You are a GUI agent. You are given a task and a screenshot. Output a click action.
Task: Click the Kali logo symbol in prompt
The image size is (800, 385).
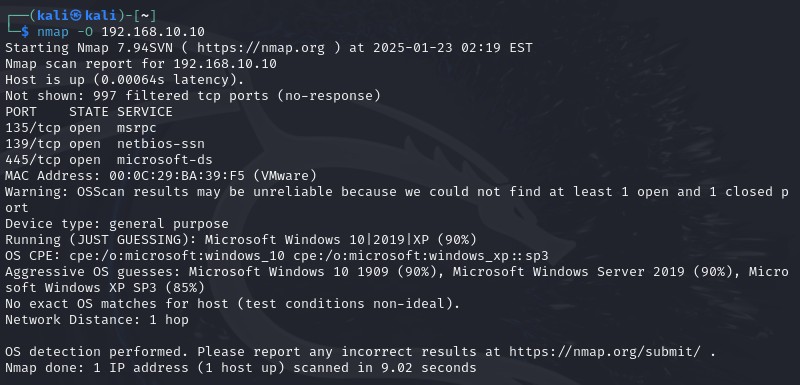point(77,16)
